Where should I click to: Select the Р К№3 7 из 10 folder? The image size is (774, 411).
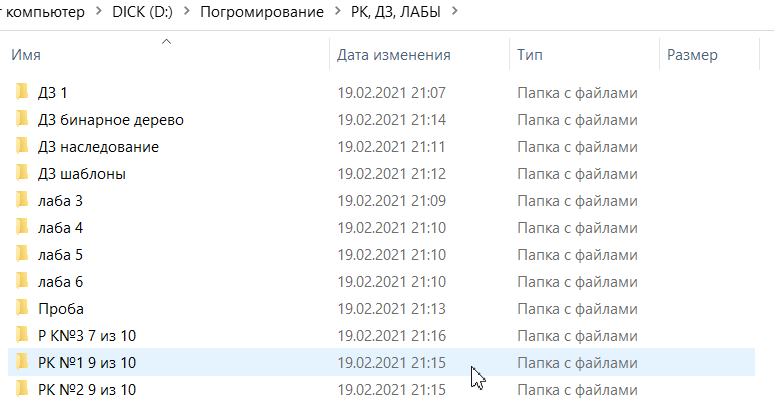[x=85, y=335]
